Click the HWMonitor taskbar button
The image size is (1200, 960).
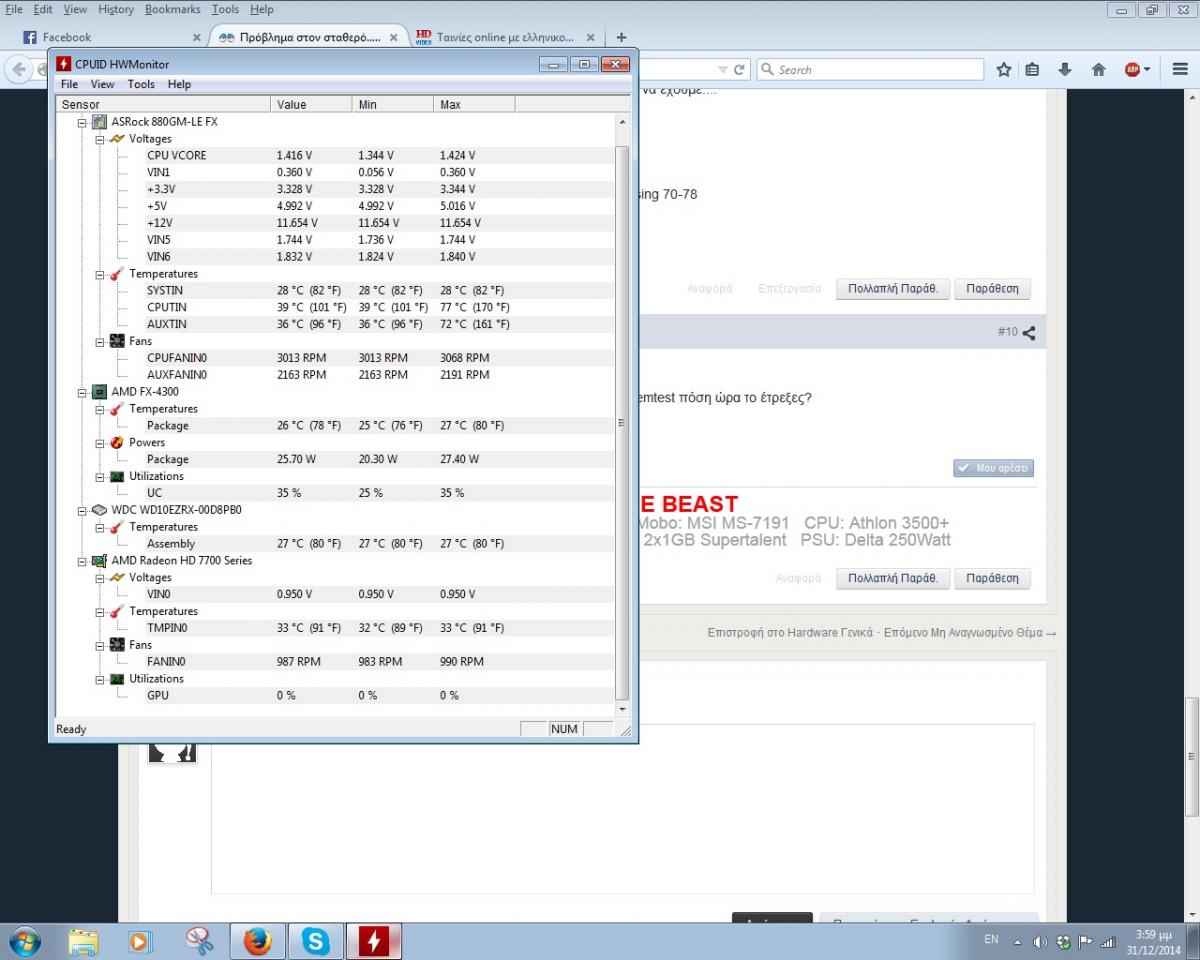click(374, 941)
